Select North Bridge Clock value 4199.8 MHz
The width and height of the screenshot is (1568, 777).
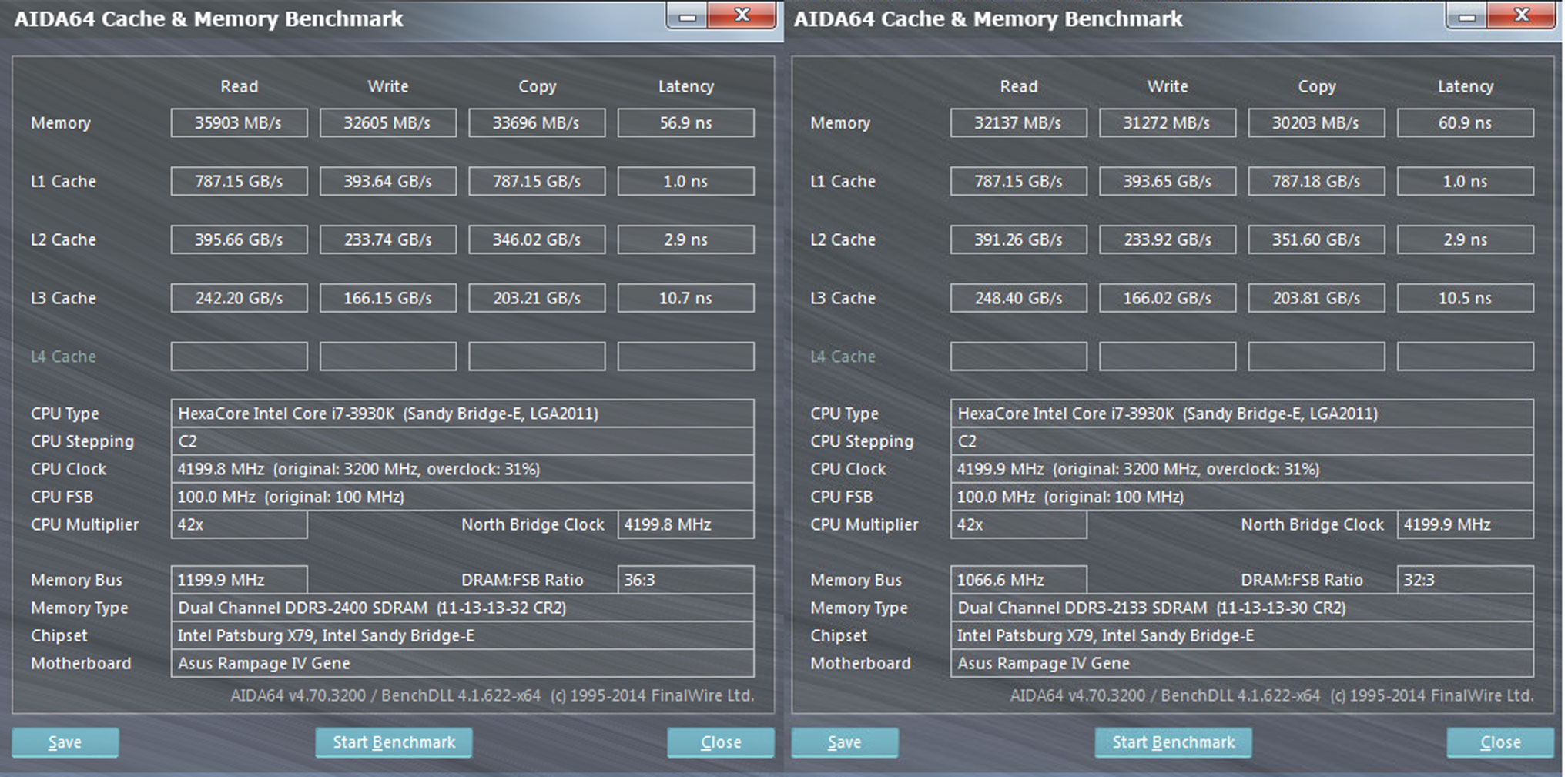click(685, 524)
